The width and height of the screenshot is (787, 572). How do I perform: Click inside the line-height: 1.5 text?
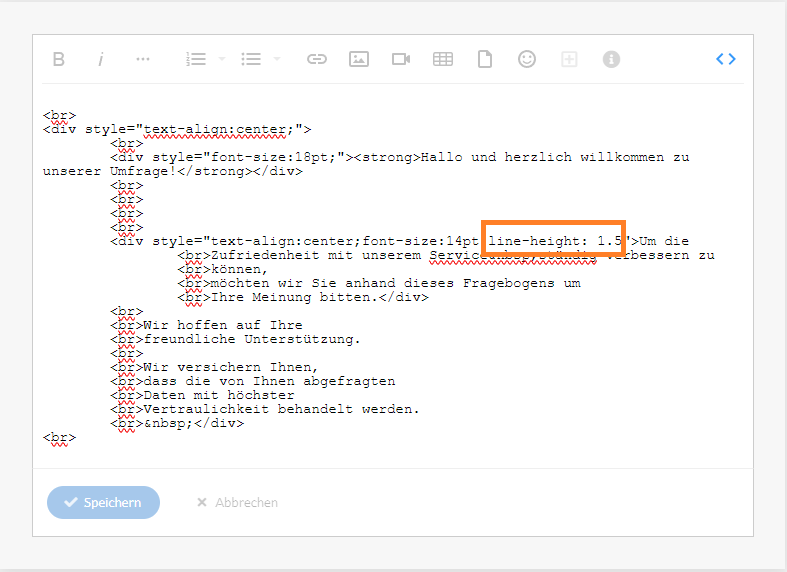555,242
